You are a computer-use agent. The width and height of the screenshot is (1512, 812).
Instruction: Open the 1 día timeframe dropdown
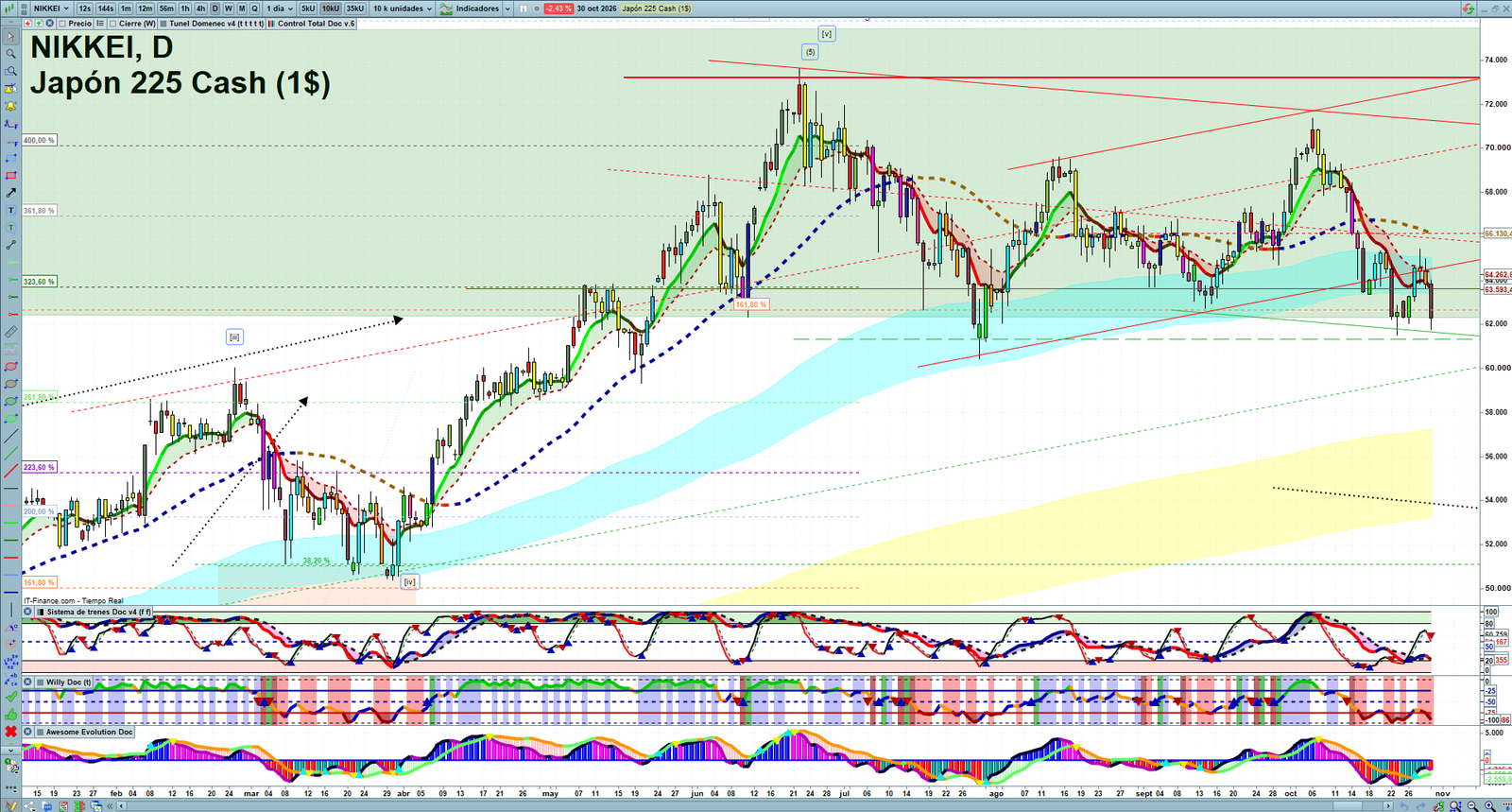coord(279,9)
